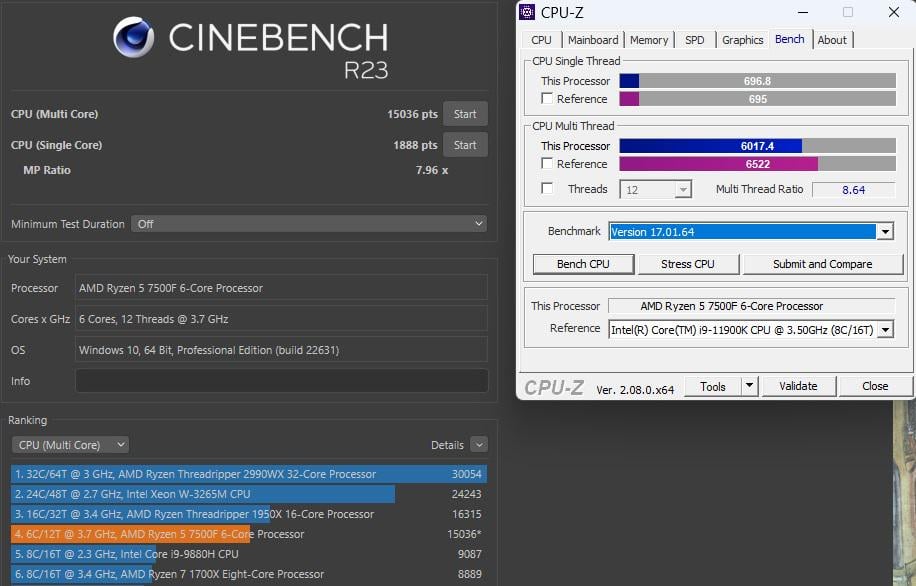This screenshot has width=916, height=586.
Task: Enable the Single Thread Reference checkbox
Action: (547, 99)
